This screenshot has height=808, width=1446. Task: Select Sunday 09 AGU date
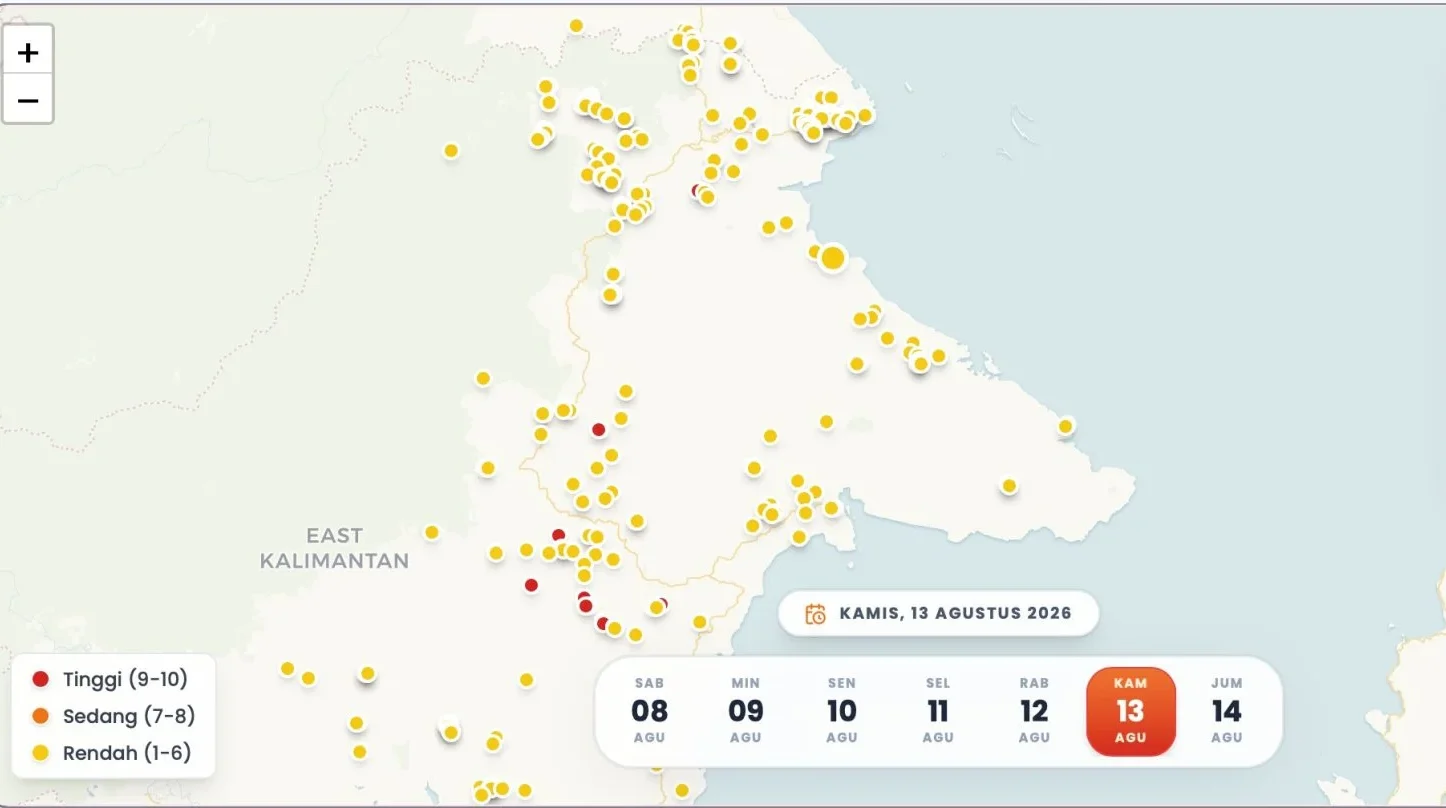point(745,711)
